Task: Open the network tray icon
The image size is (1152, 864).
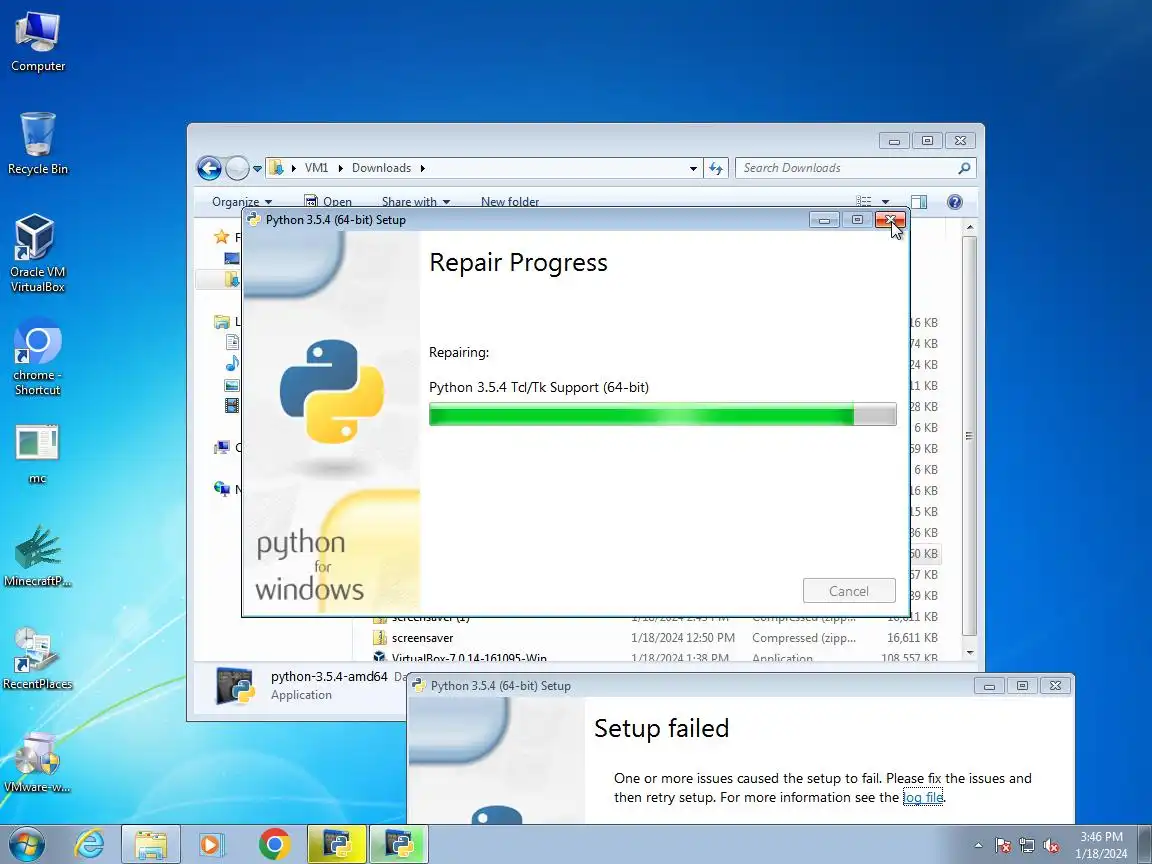Action: click(x=1027, y=846)
